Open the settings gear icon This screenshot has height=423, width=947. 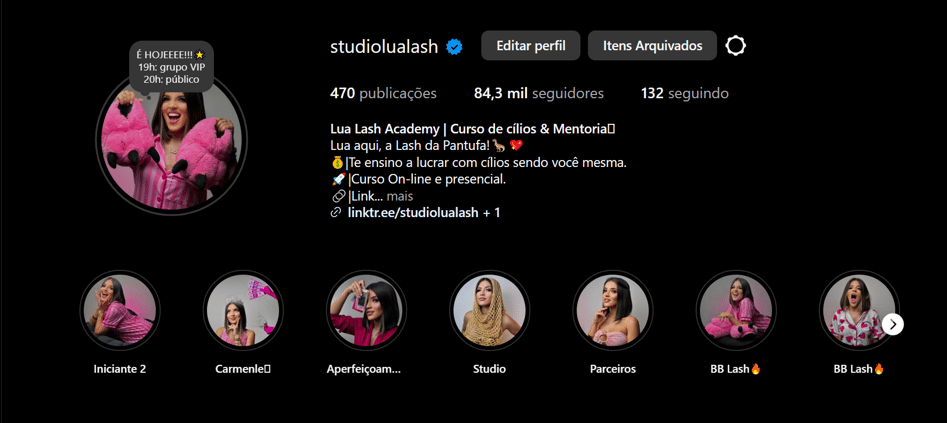(735, 46)
